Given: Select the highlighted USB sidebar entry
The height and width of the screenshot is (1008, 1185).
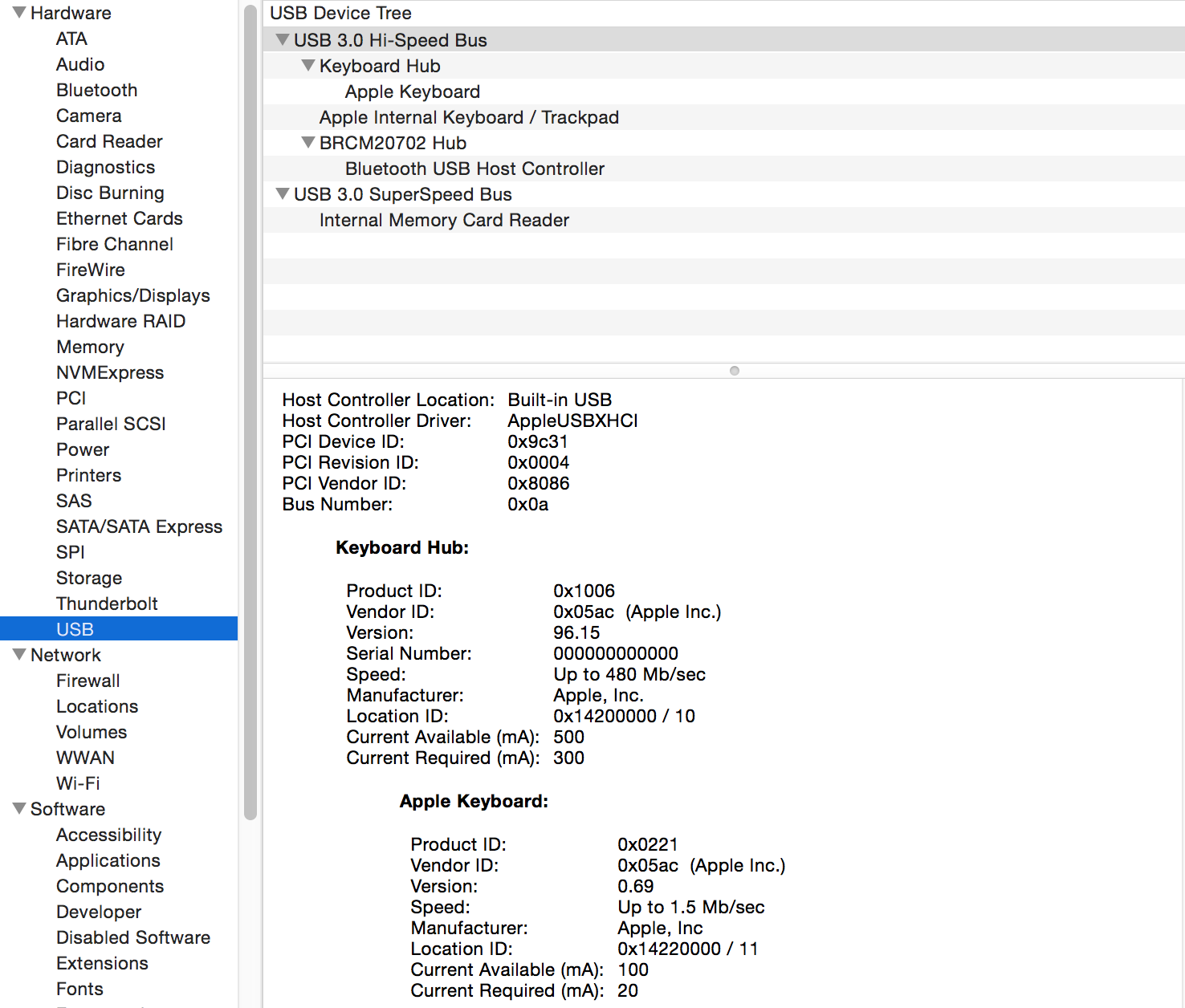Looking at the screenshot, I should [119, 628].
